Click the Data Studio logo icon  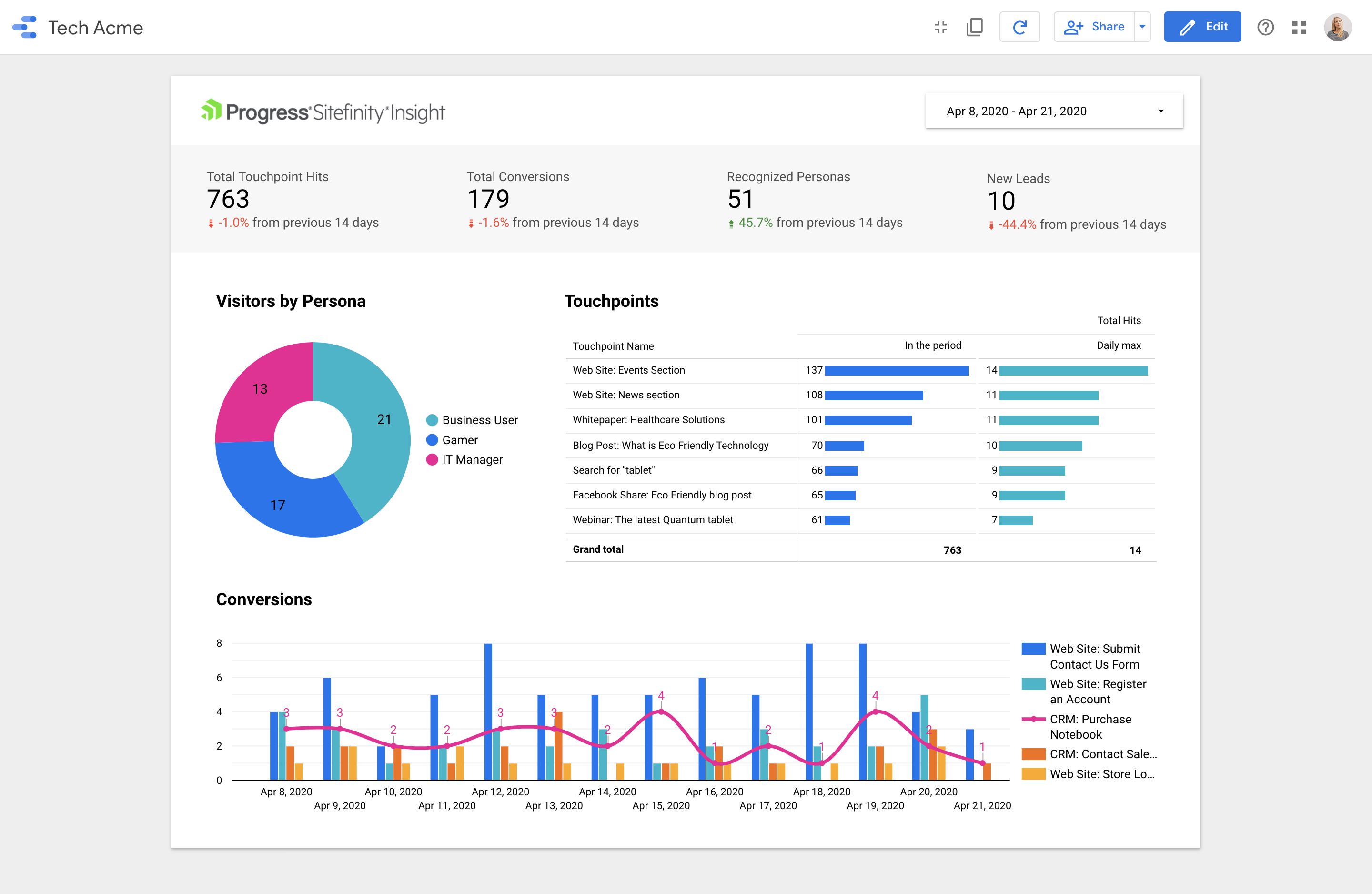24,27
